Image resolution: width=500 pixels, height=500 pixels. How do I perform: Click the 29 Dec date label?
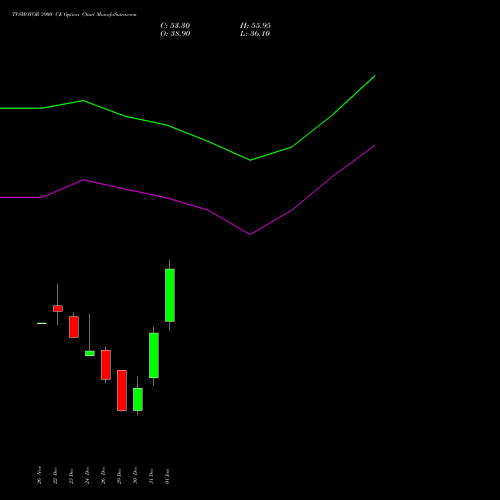click(x=119, y=475)
